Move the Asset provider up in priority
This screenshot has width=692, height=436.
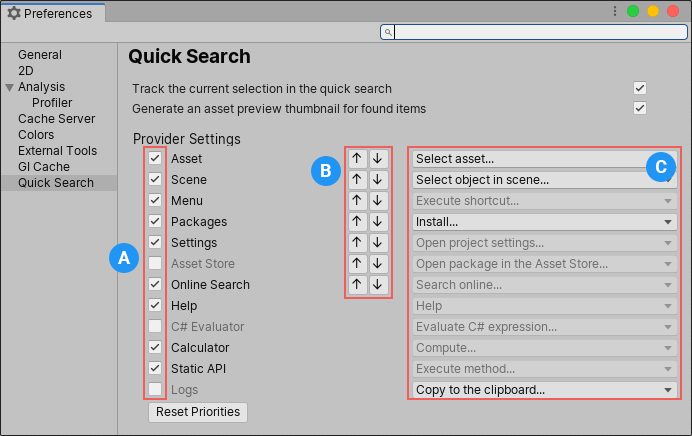pos(357,158)
